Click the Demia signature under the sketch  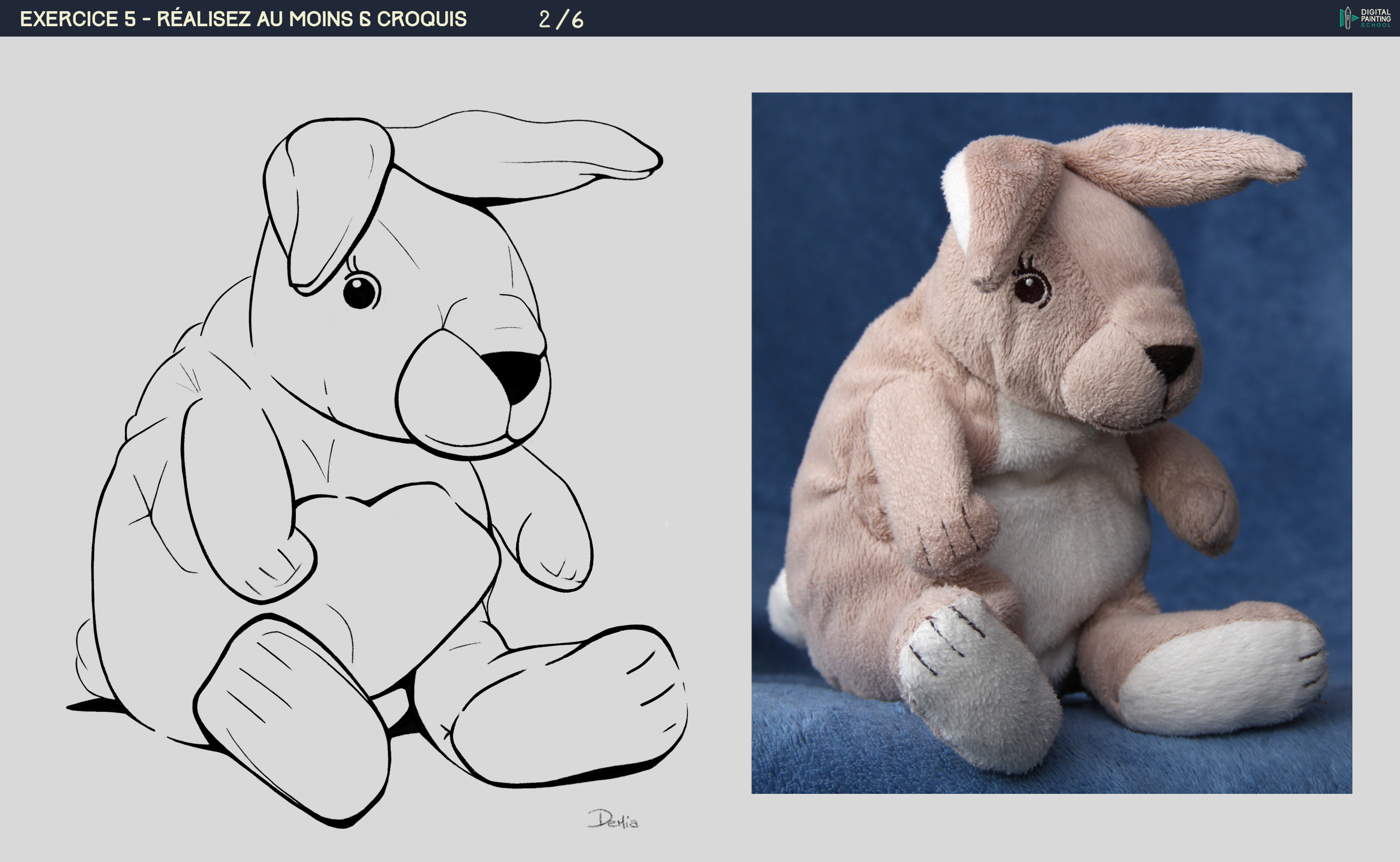(613, 820)
